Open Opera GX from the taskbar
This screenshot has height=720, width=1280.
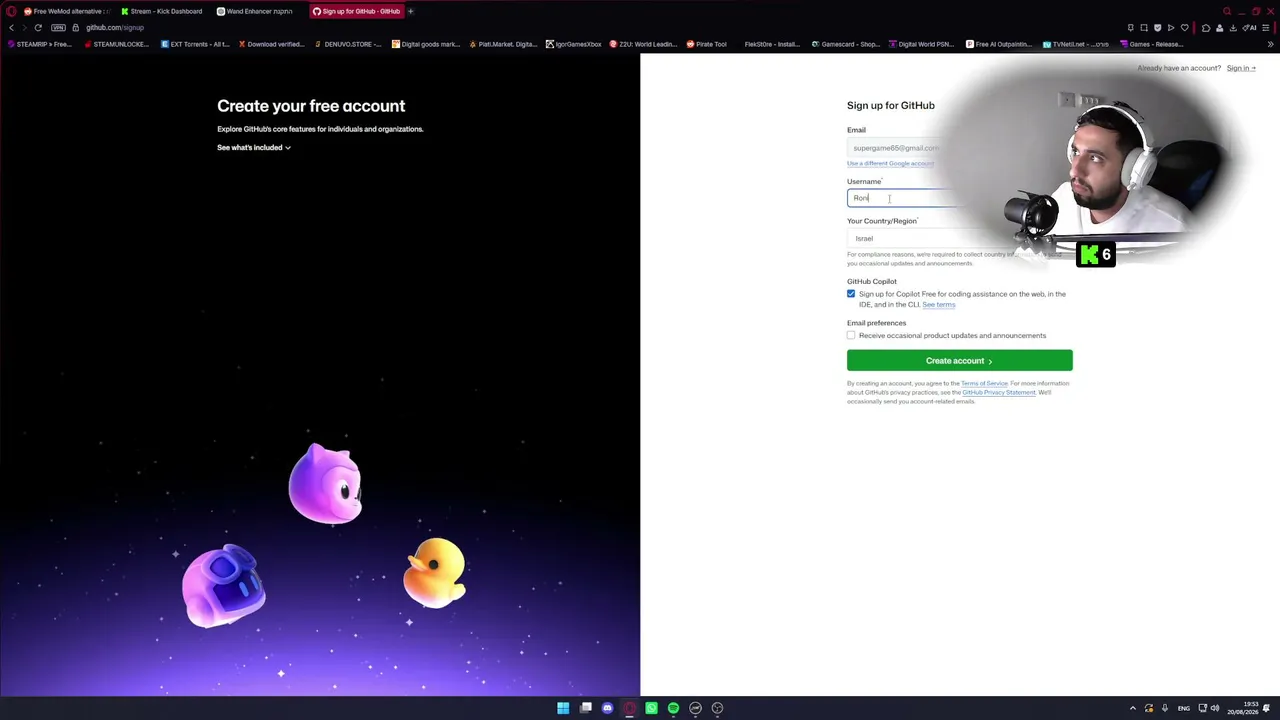pos(629,708)
